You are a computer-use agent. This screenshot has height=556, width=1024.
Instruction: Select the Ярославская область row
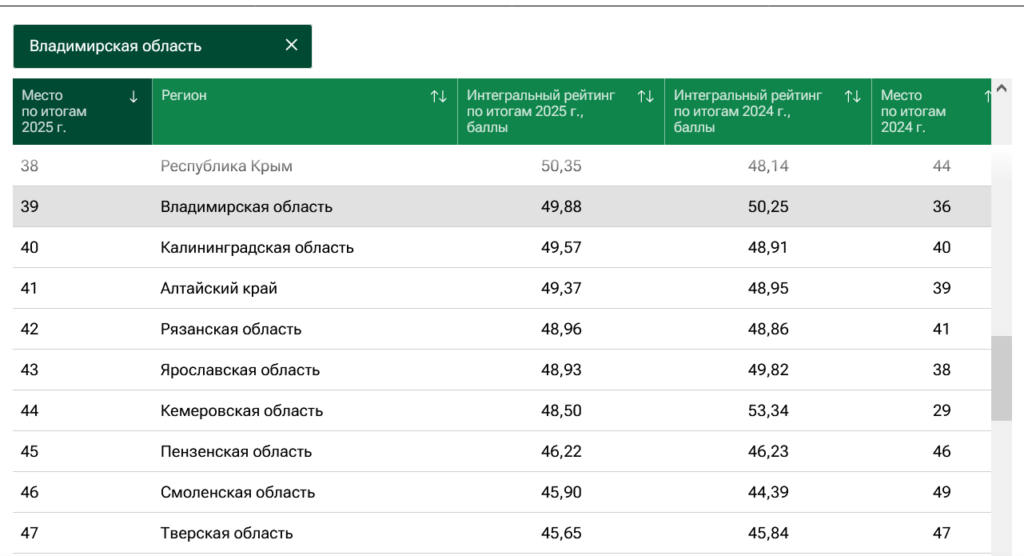click(502, 370)
